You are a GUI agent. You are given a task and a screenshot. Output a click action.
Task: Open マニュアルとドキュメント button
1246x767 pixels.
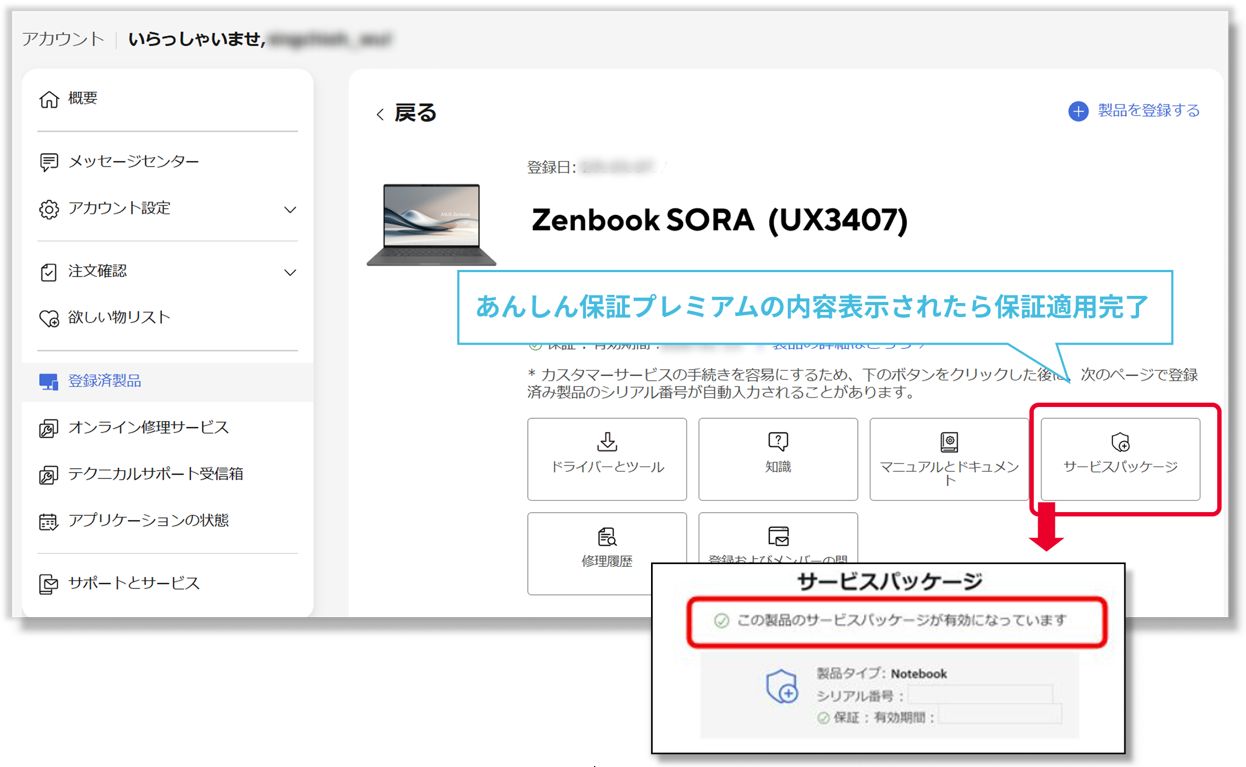coord(950,459)
